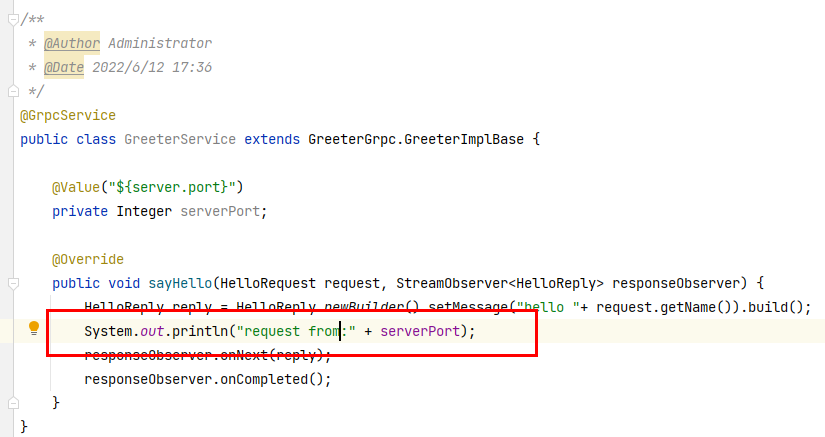
Task: Click the extends keyword
Action: [272, 140]
